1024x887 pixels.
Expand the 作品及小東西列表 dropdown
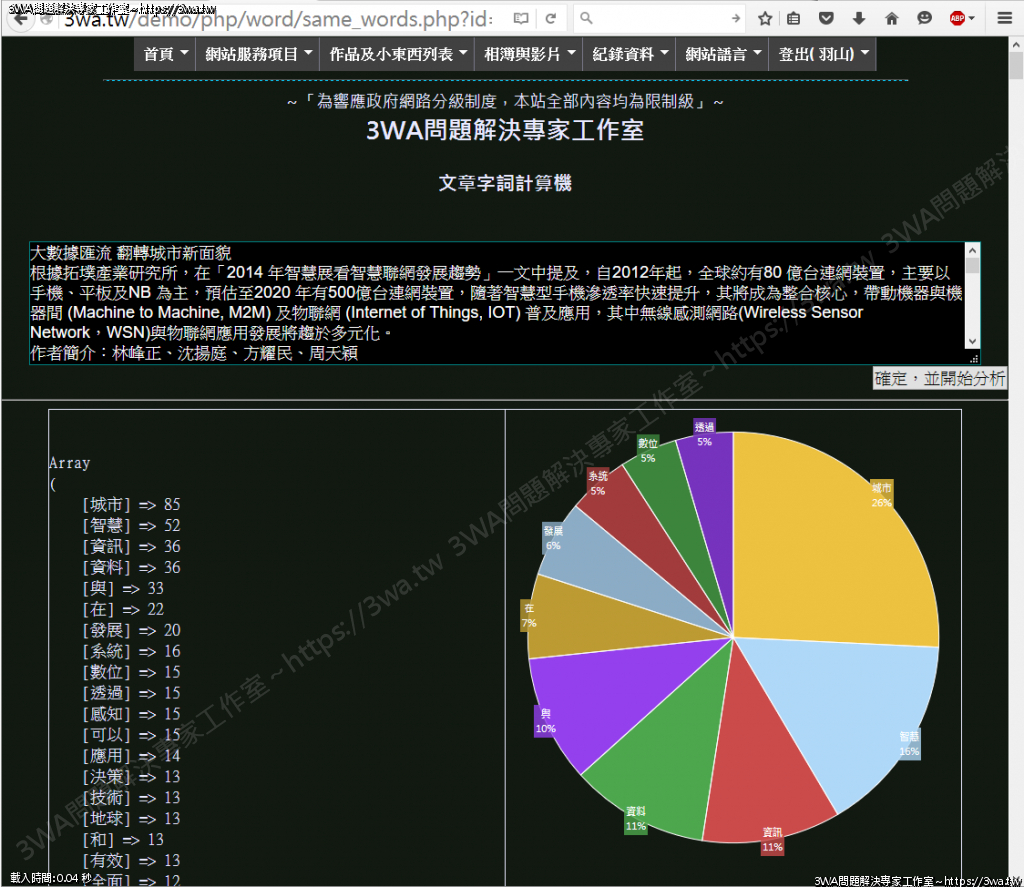[x=399, y=55]
